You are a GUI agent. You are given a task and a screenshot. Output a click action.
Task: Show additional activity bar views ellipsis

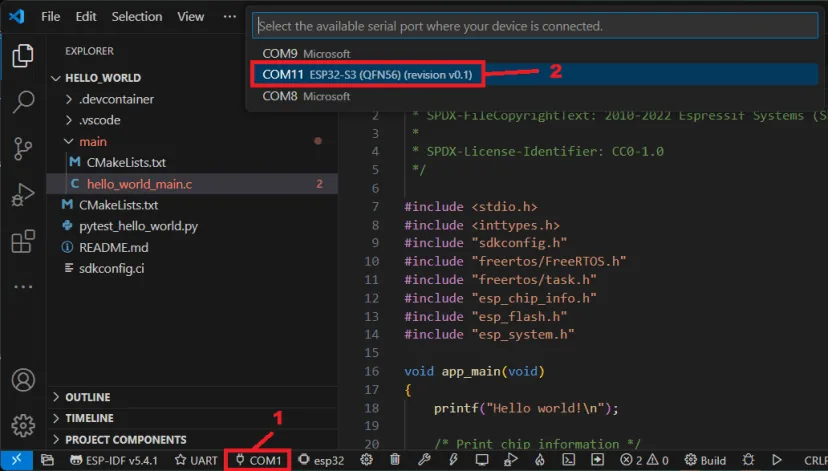[23, 287]
